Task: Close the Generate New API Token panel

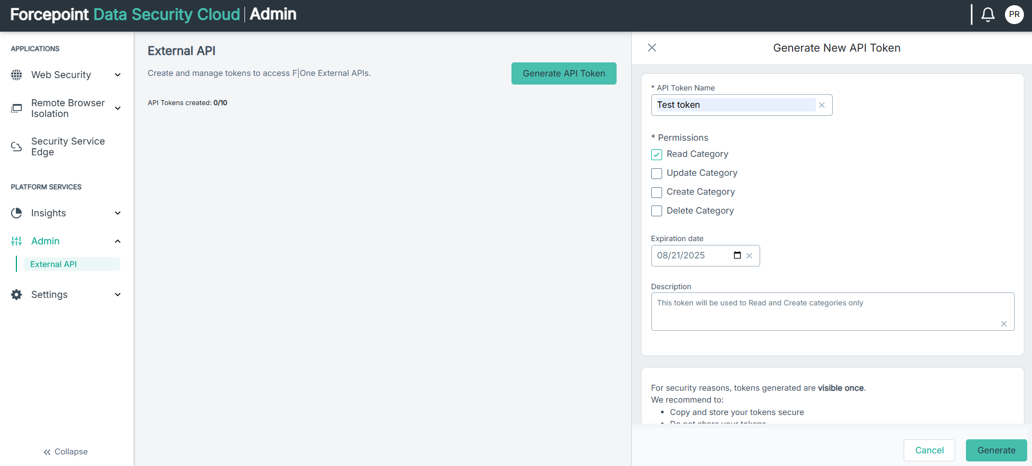Action: (x=652, y=48)
